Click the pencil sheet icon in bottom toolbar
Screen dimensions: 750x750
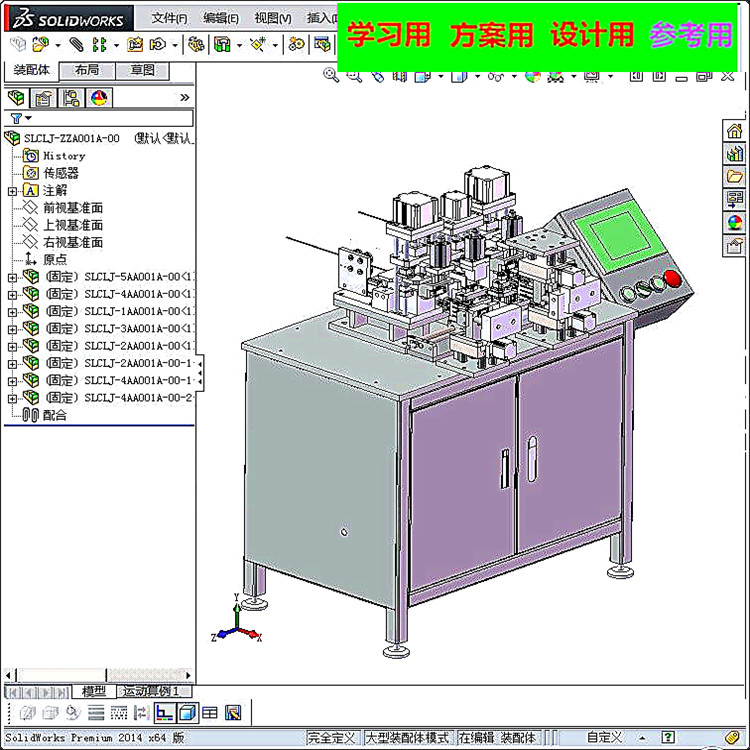(233, 713)
